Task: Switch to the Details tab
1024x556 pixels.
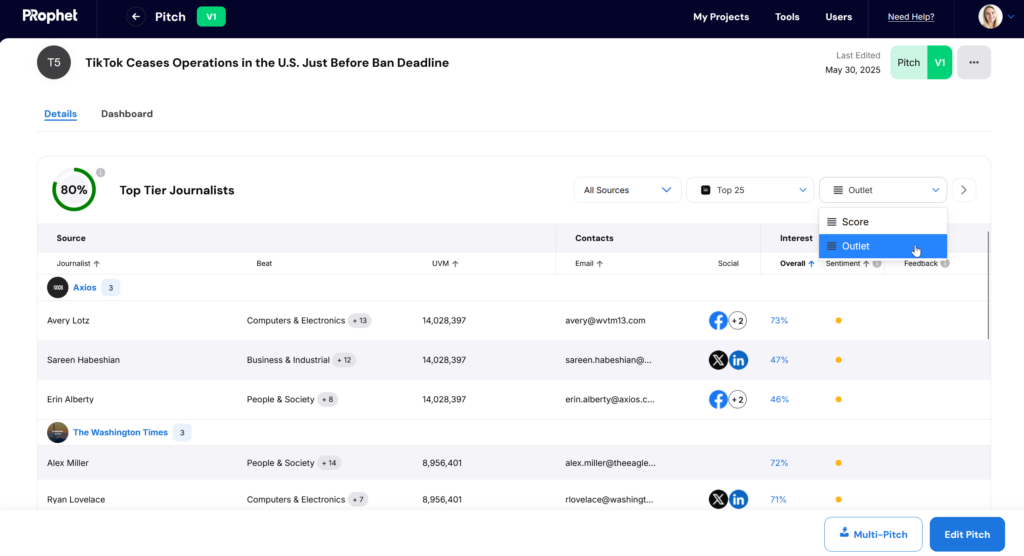Action: coord(60,114)
